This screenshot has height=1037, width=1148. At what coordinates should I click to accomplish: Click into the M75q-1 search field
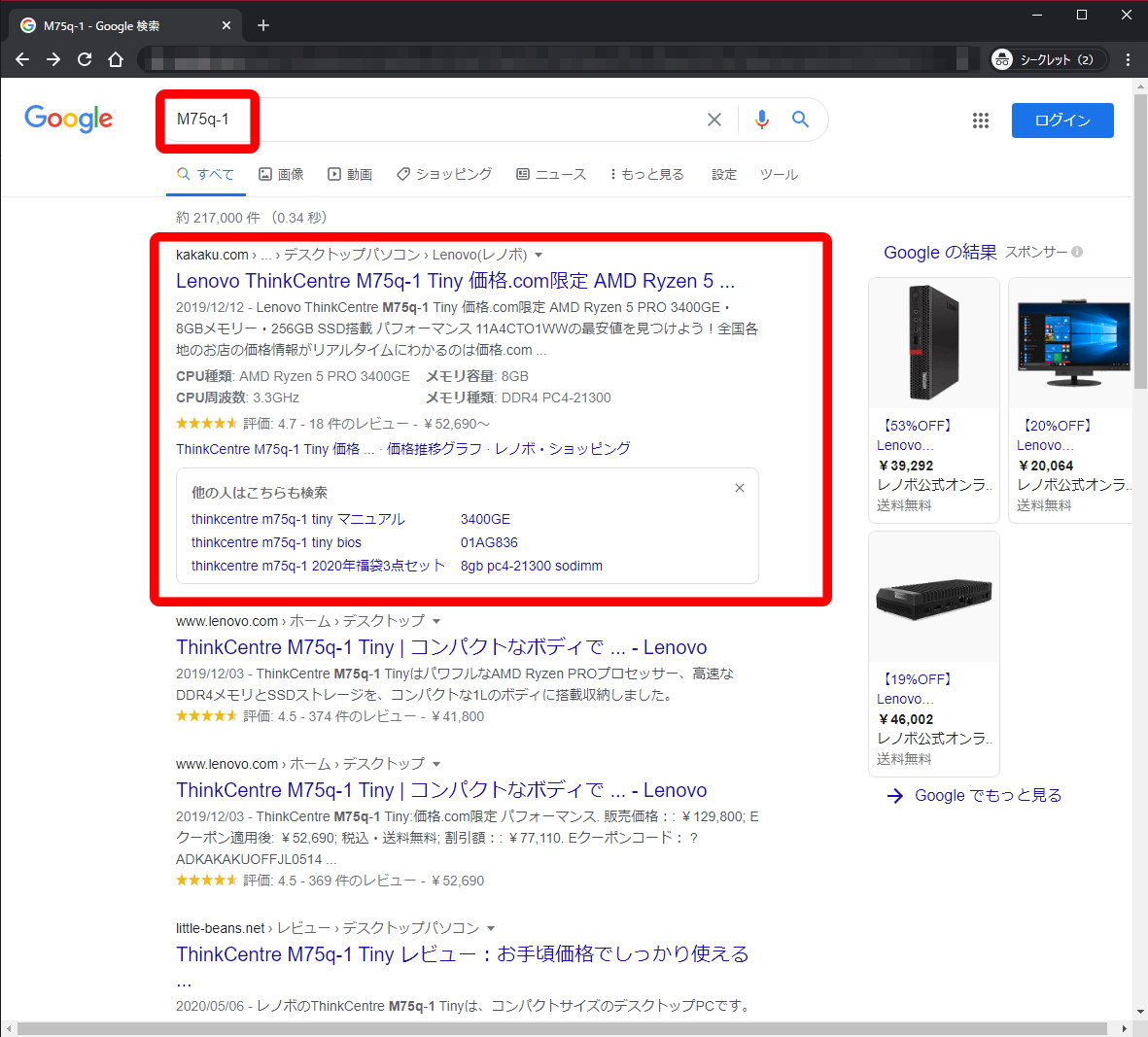pyautogui.click(x=432, y=120)
